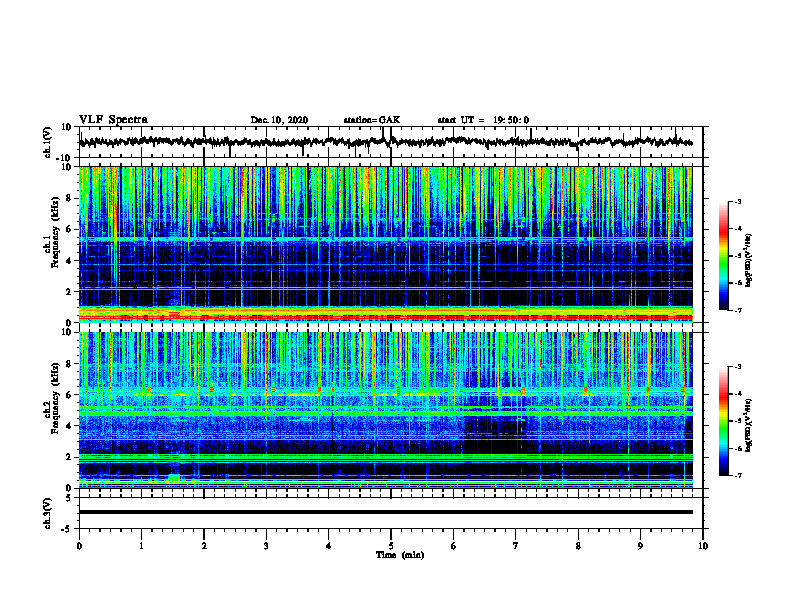Click time axis tick label "4"
Image resolution: width=792 pixels, height=612 pixels.
pyautogui.click(x=329, y=546)
